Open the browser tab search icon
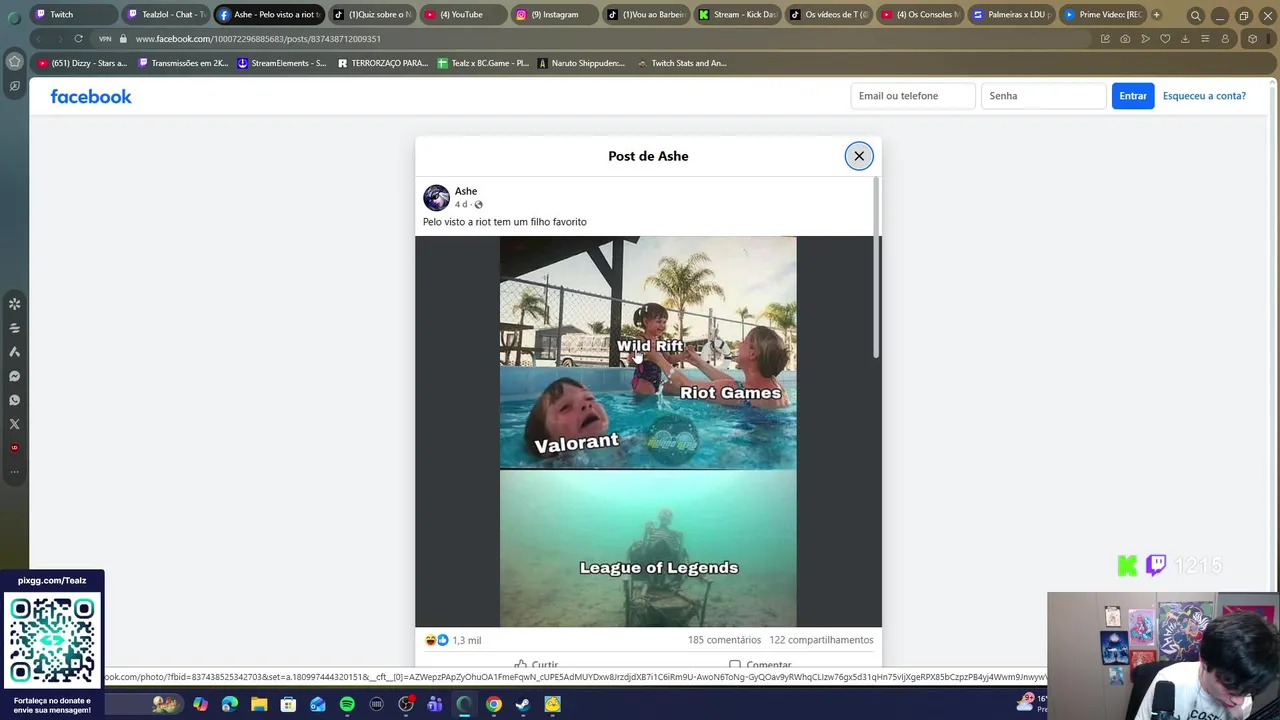 point(1195,15)
